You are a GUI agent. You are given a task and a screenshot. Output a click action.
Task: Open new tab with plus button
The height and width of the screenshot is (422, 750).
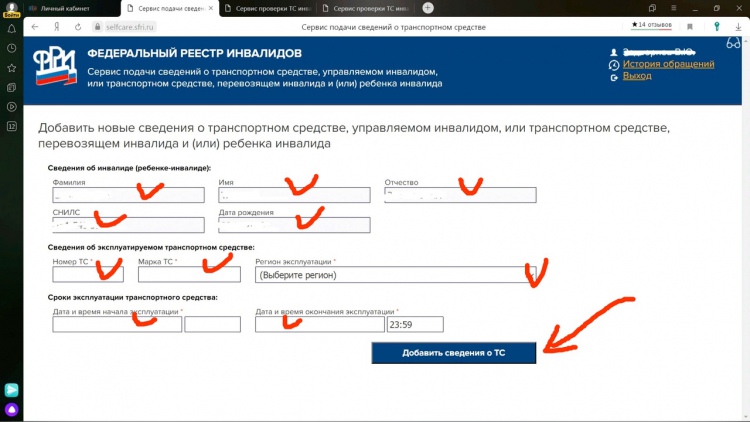[x=428, y=8]
